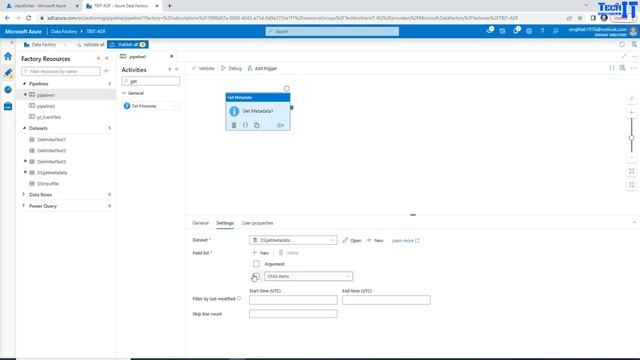View Get Metadata1 activity code braces icon
This screenshot has height=360, width=640.
coord(245,125)
